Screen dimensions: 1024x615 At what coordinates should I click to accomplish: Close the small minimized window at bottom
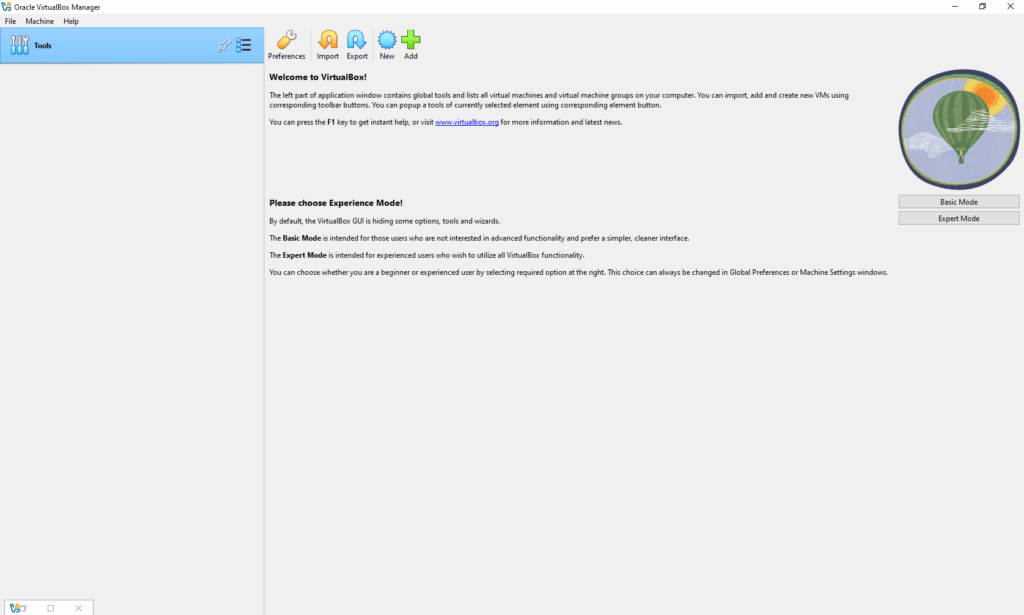(x=78, y=608)
